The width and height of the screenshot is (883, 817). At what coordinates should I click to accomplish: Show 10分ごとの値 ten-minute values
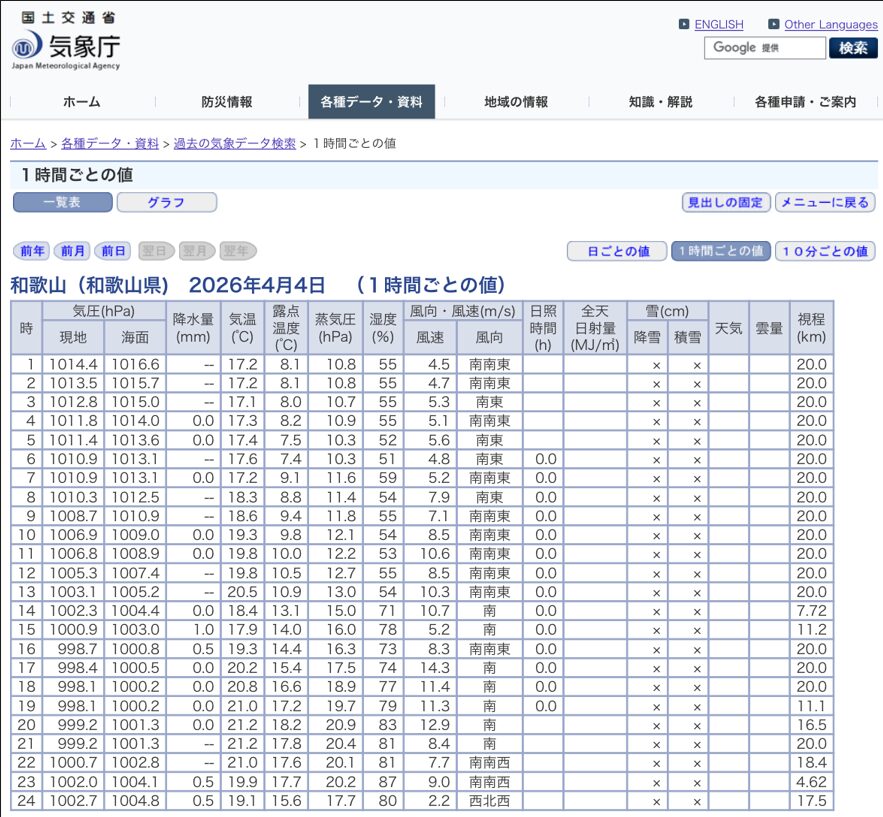pos(825,251)
